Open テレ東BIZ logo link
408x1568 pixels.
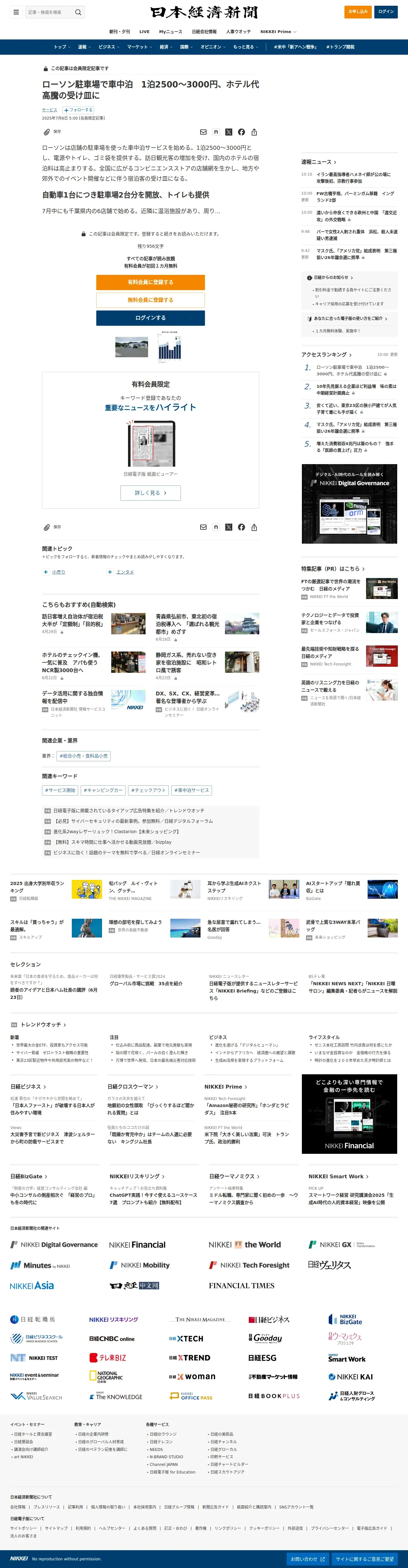click(108, 1357)
